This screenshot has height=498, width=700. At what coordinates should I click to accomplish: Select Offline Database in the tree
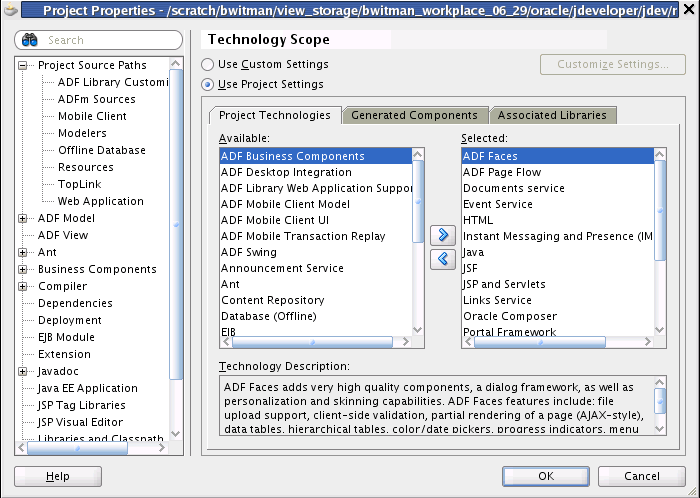pyautogui.click(x=102, y=150)
